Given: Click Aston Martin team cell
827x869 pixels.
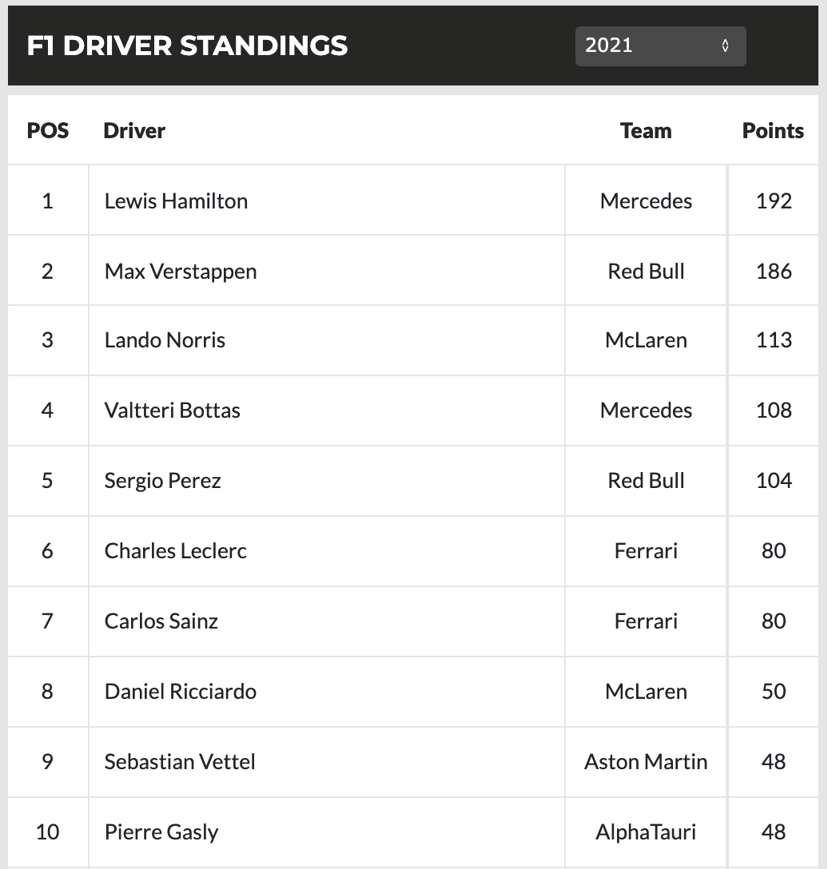Looking at the screenshot, I should point(645,762).
